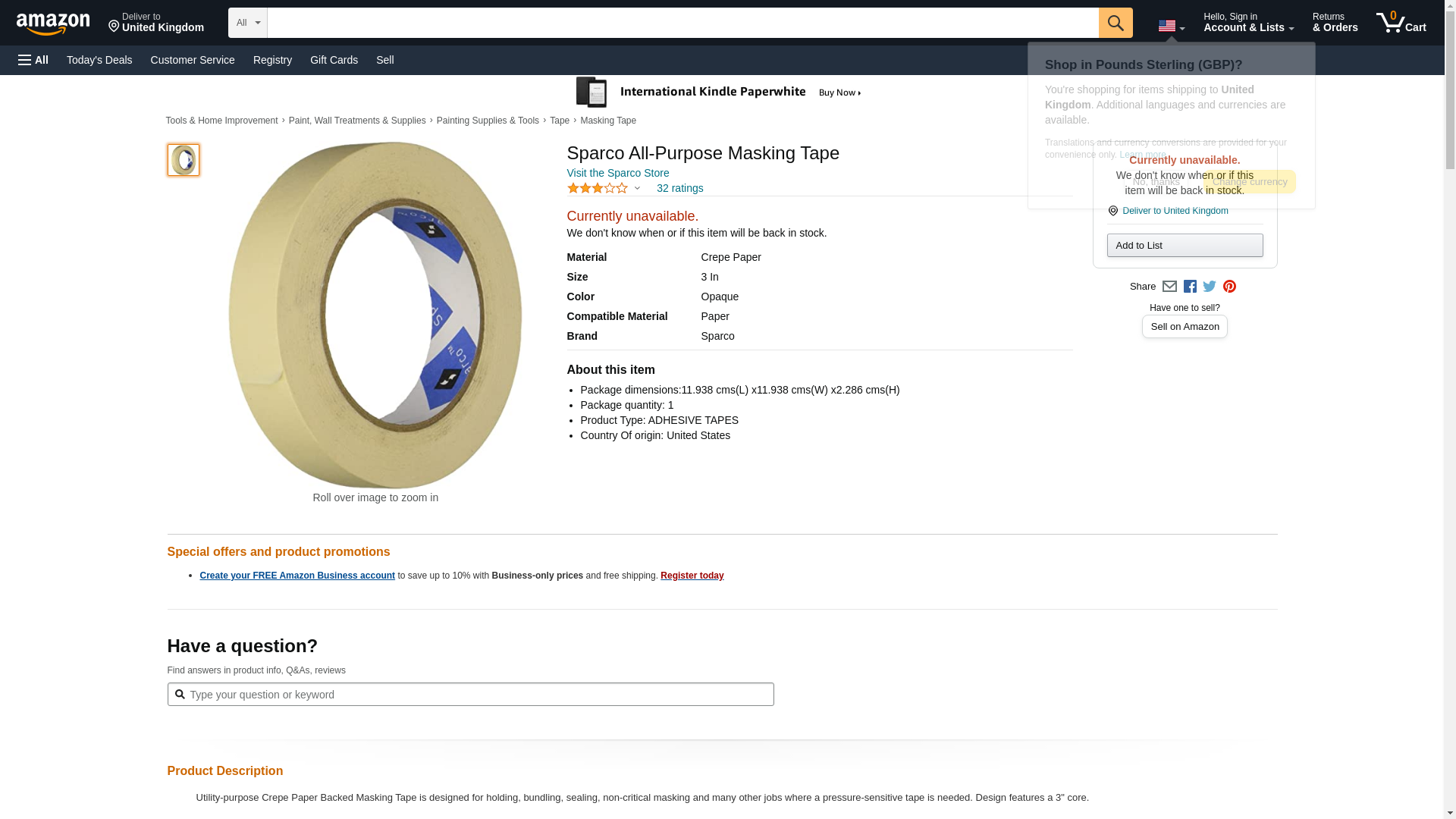This screenshot has height=819, width=1456.
Task: Visit the Sparco Store link
Action: click(x=618, y=173)
